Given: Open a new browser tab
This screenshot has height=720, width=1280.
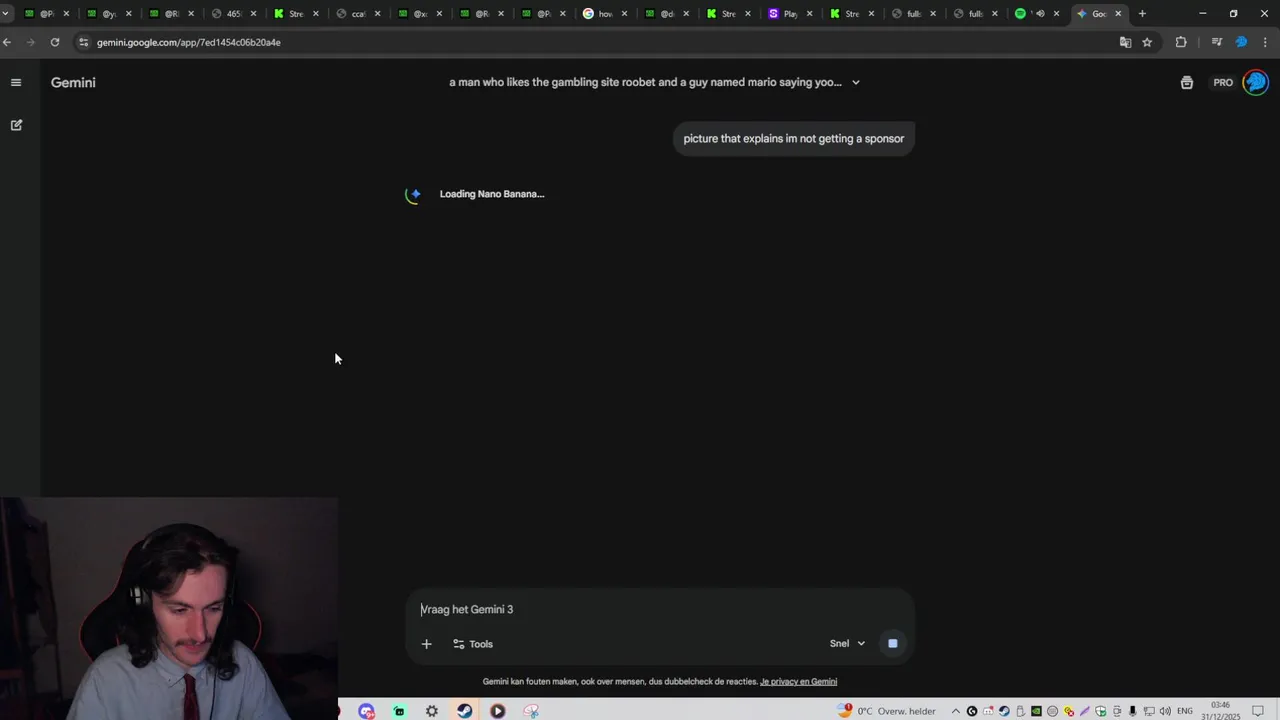Looking at the screenshot, I should click(x=1142, y=14).
